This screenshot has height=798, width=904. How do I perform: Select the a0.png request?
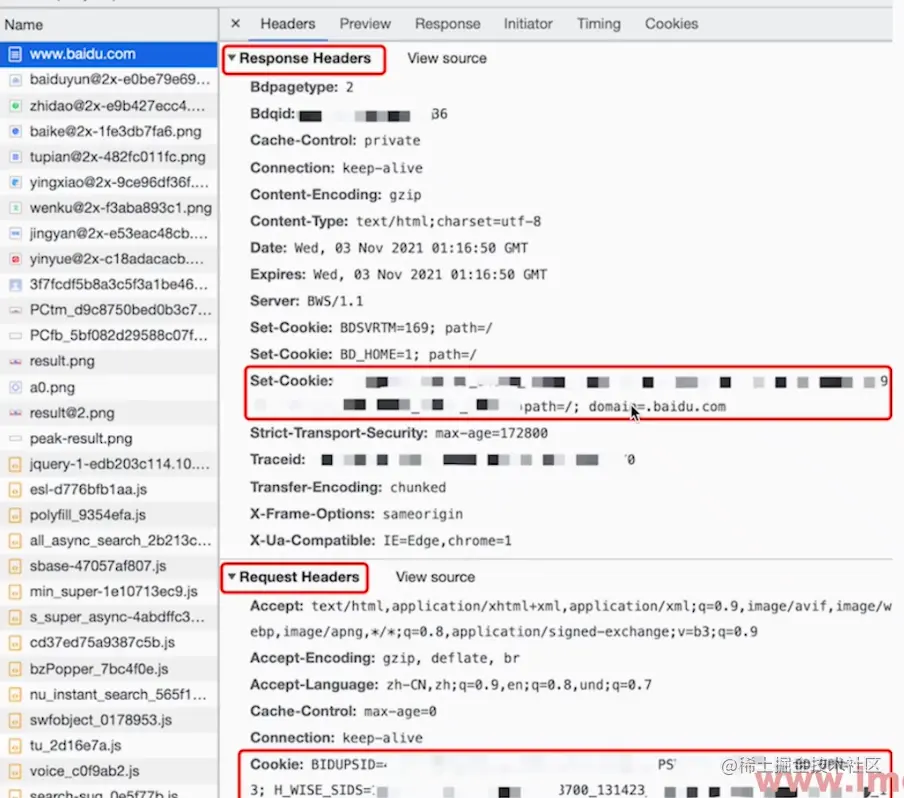(x=109, y=387)
